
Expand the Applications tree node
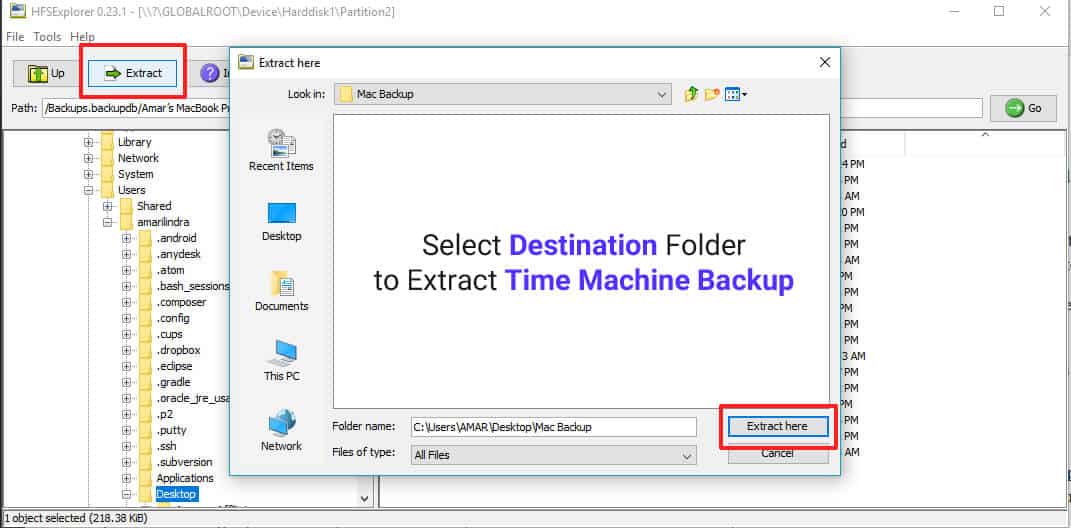(126, 478)
